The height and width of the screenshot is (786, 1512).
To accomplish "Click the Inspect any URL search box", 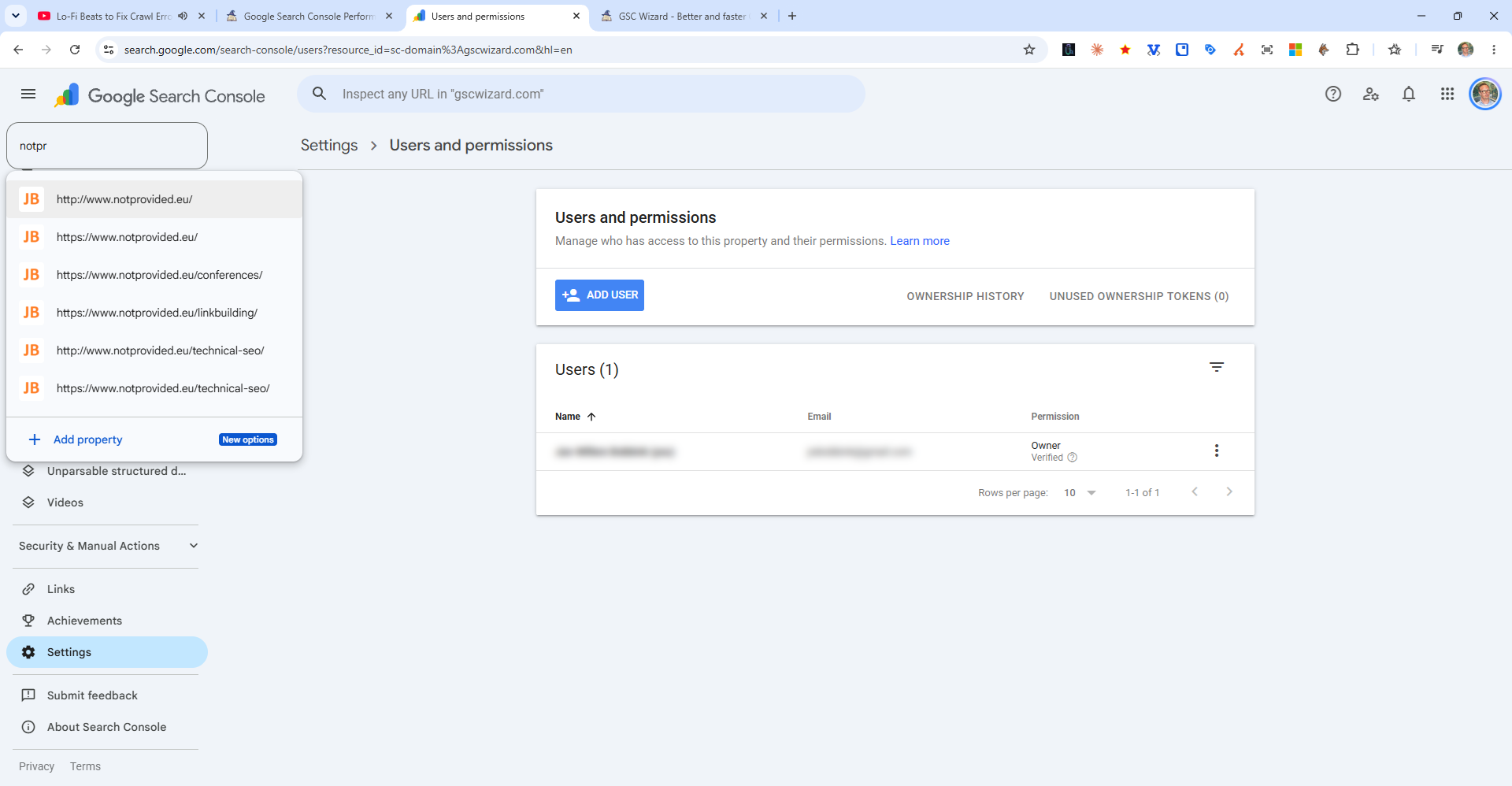I will click(581, 94).
